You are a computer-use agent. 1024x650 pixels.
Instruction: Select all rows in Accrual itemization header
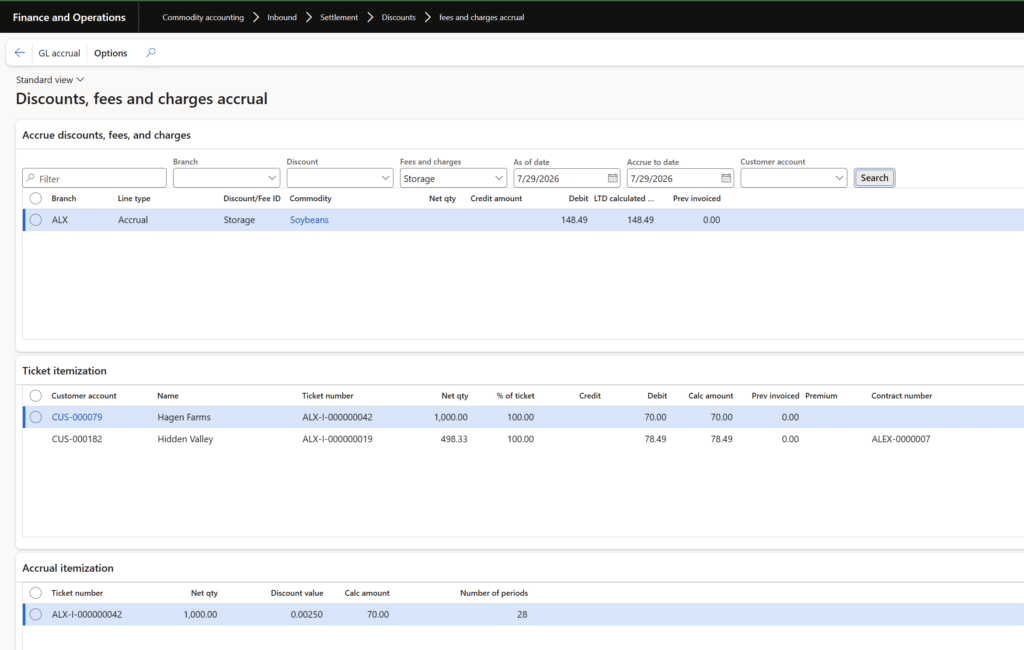coord(35,593)
